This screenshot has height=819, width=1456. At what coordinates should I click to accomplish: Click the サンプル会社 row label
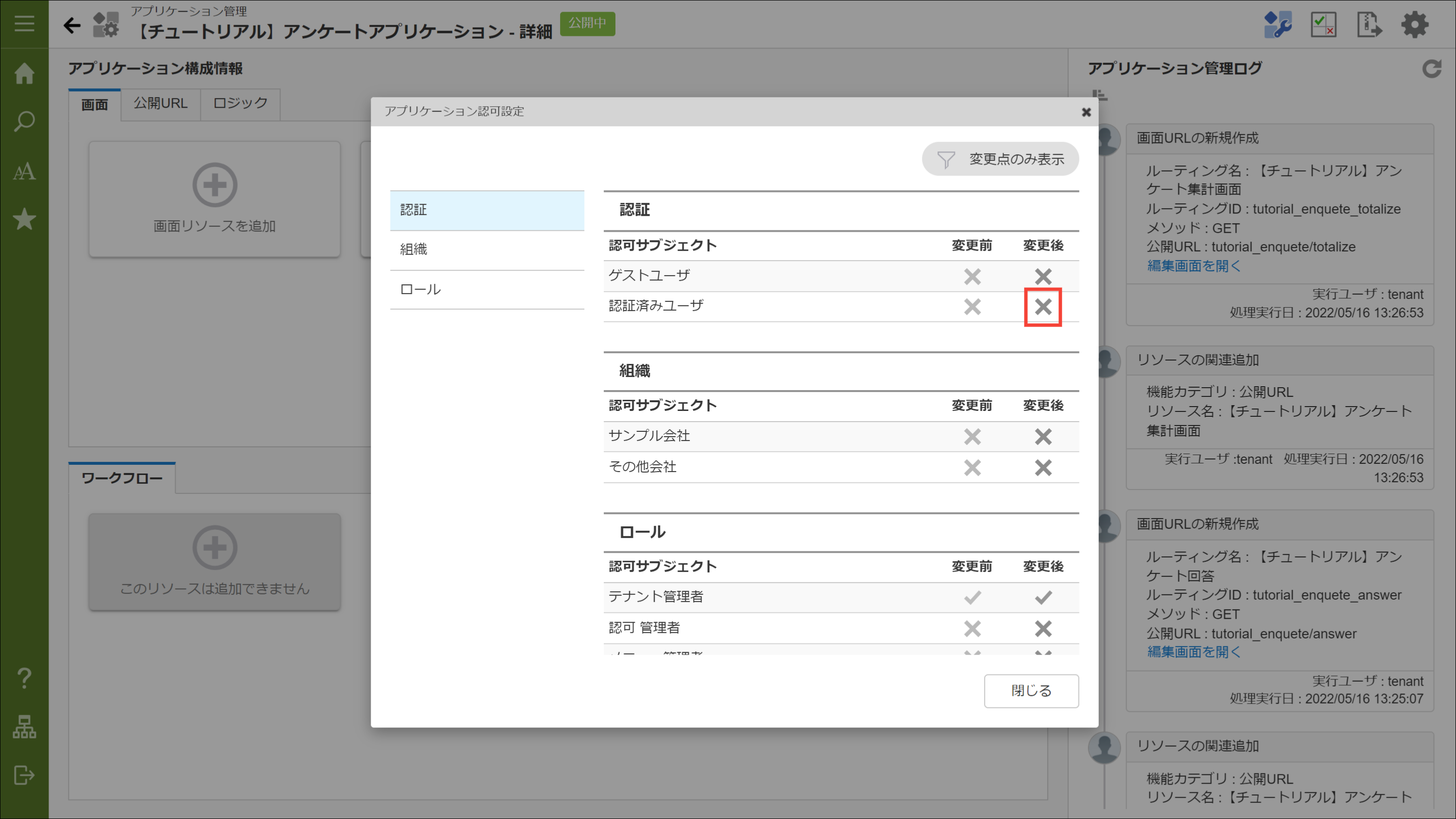point(649,436)
